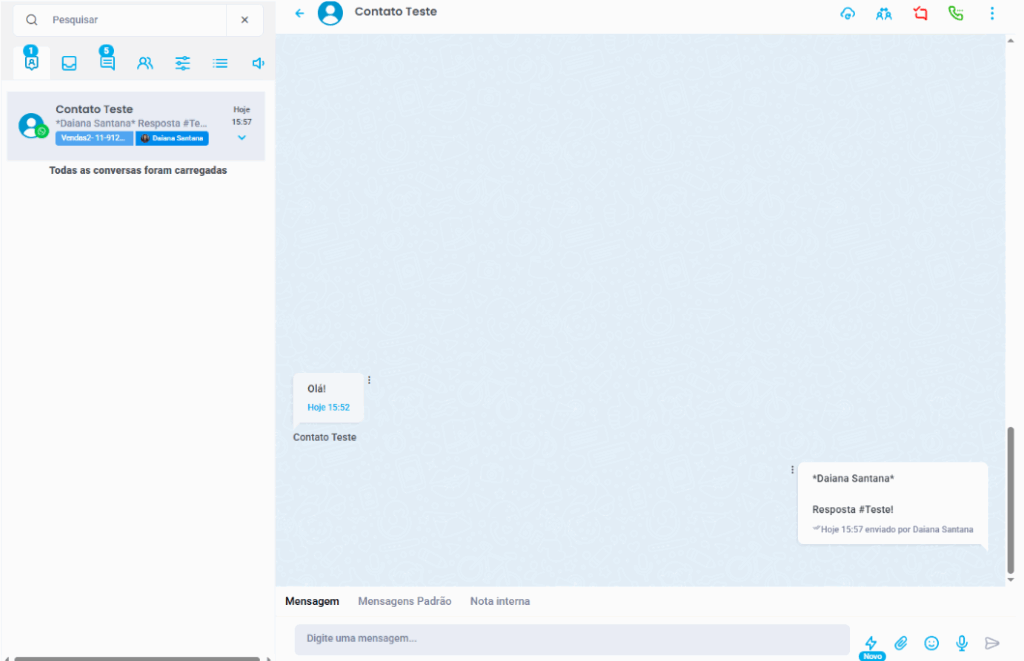The height and width of the screenshot is (661, 1024).
Task: Open the filter sliders icon in the sidebar
Action: point(183,63)
